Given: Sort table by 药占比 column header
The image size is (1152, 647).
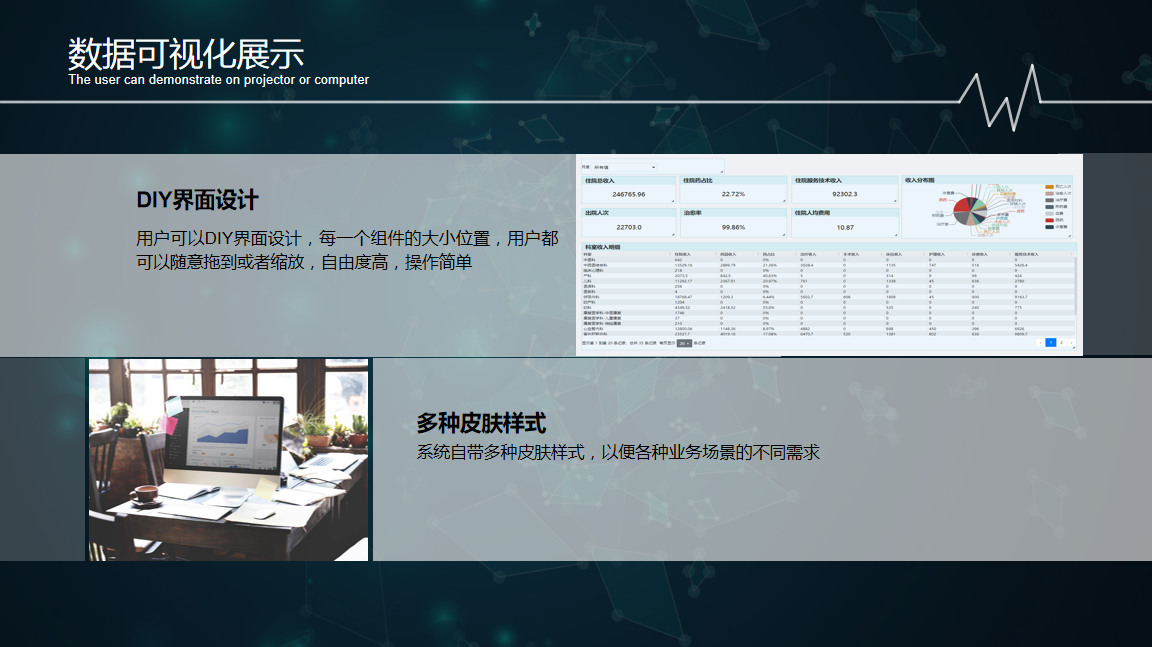Looking at the screenshot, I should coord(769,254).
